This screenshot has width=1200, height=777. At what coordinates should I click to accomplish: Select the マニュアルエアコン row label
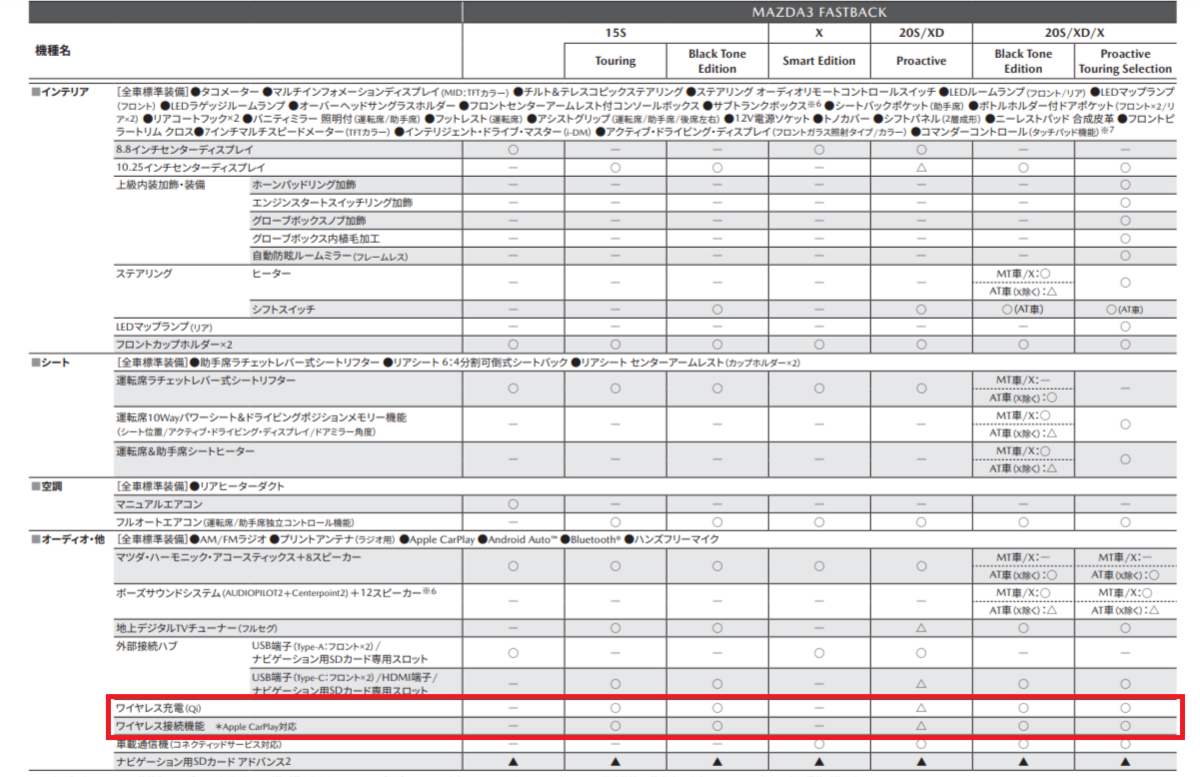click(x=158, y=504)
